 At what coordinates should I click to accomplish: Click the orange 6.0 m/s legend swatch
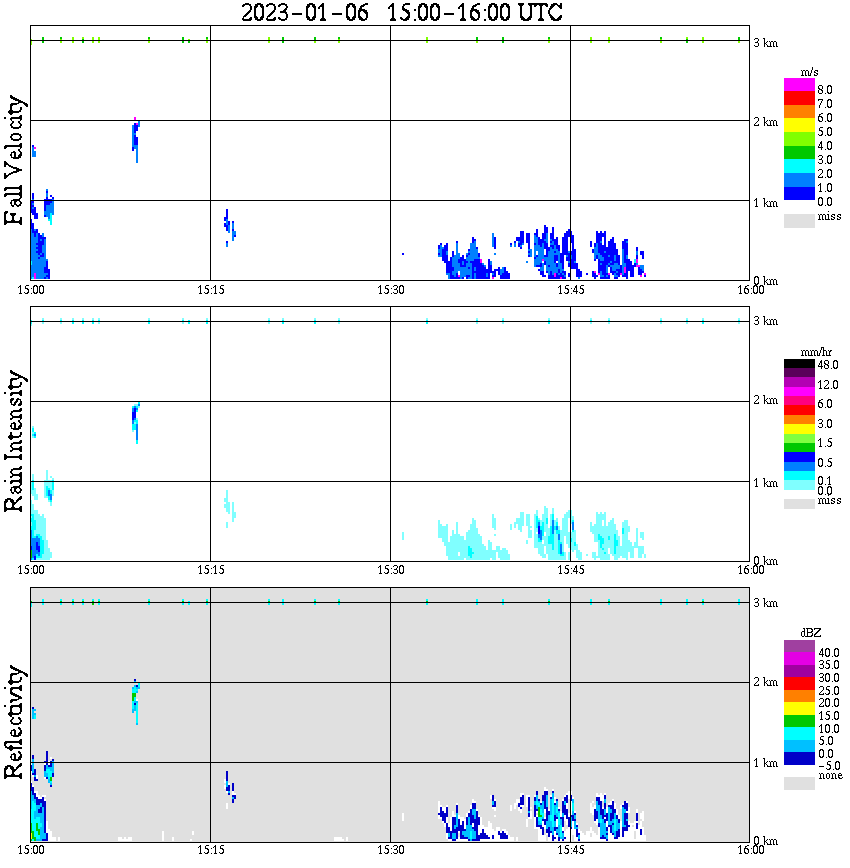click(x=799, y=112)
